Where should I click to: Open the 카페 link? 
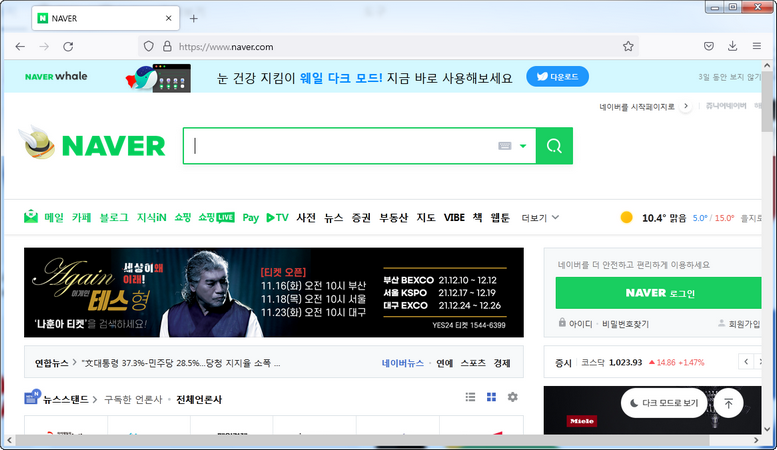coord(81,218)
